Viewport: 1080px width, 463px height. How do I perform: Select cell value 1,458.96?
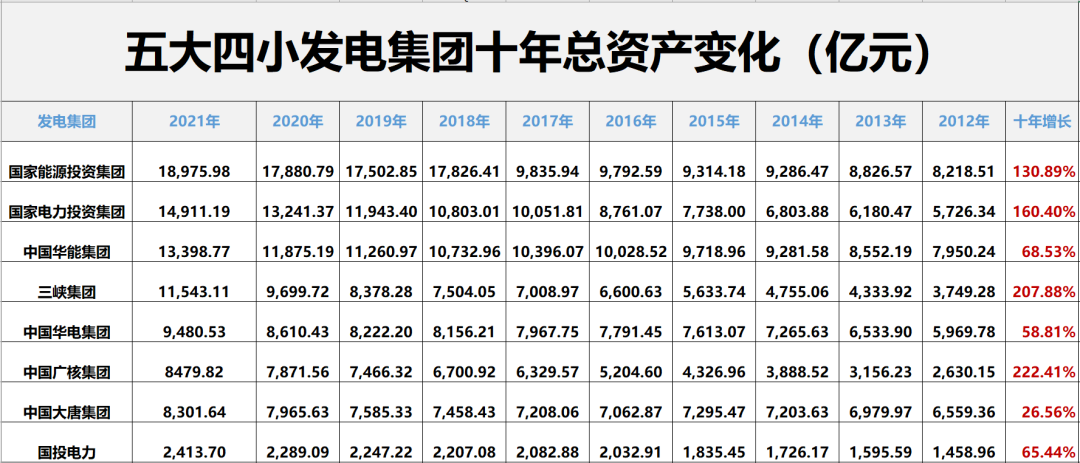coord(964,452)
